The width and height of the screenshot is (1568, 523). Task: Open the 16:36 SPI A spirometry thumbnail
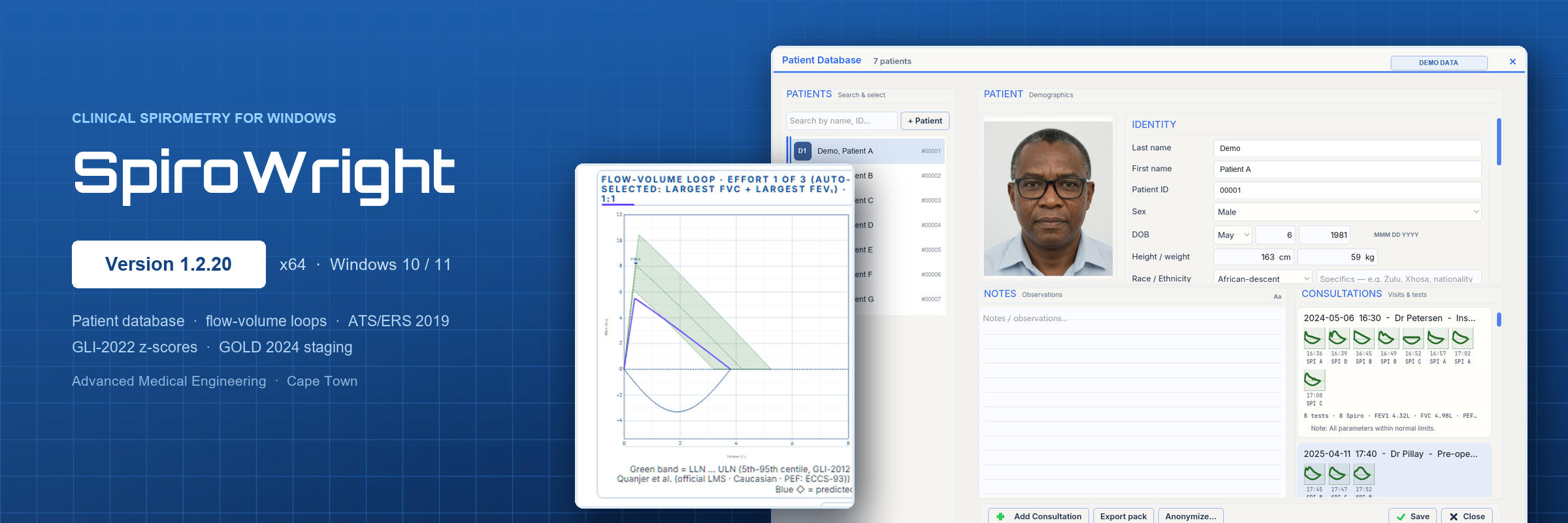pos(1313,339)
